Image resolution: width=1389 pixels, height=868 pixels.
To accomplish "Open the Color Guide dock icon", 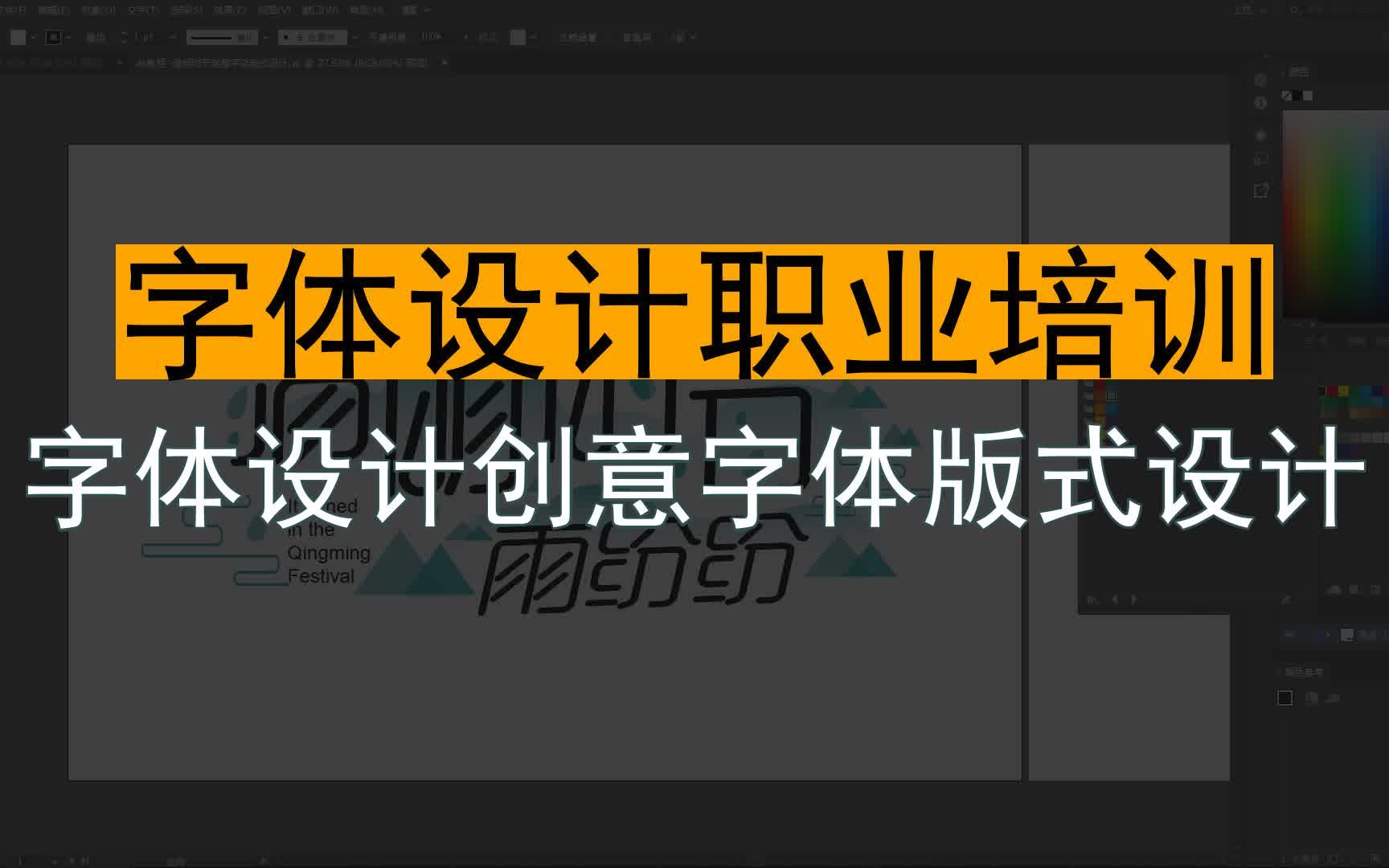I will [1260, 103].
